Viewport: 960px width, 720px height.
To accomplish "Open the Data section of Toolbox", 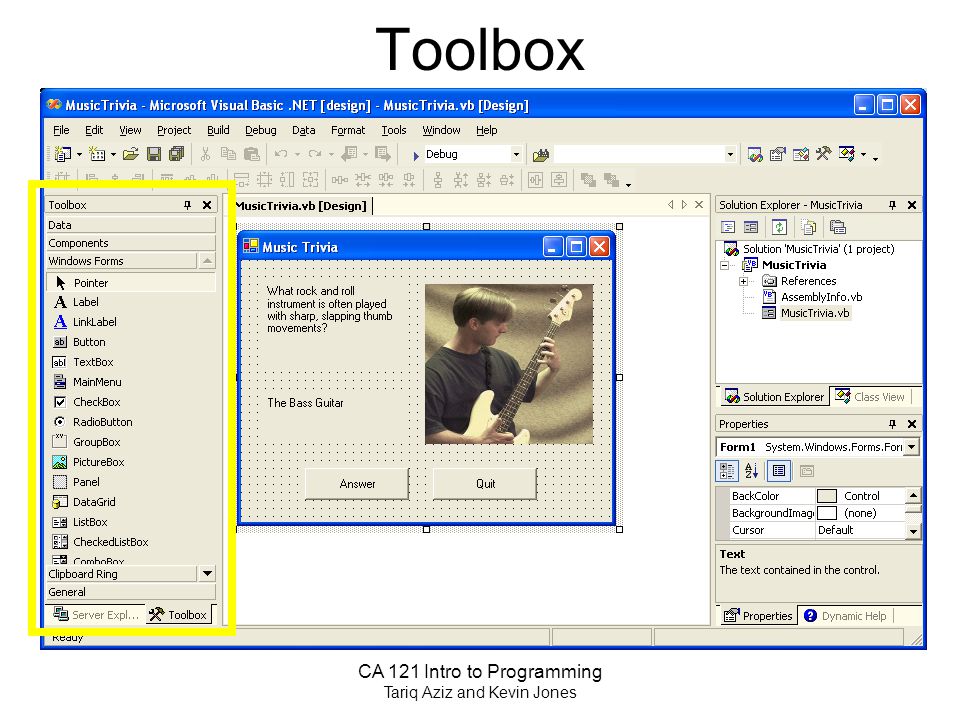I will click(131, 225).
